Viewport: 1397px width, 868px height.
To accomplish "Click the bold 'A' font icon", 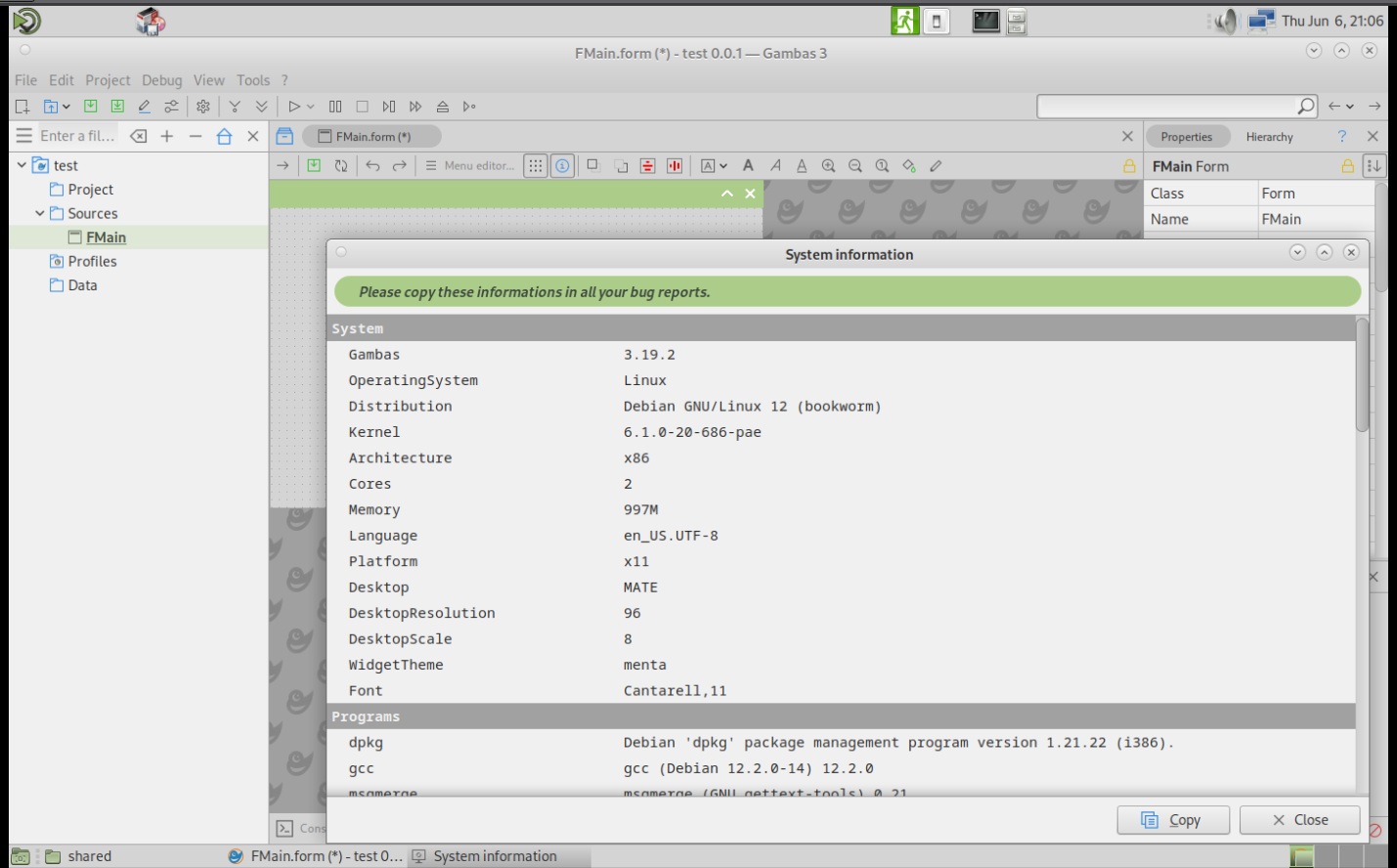I will (x=748, y=166).
